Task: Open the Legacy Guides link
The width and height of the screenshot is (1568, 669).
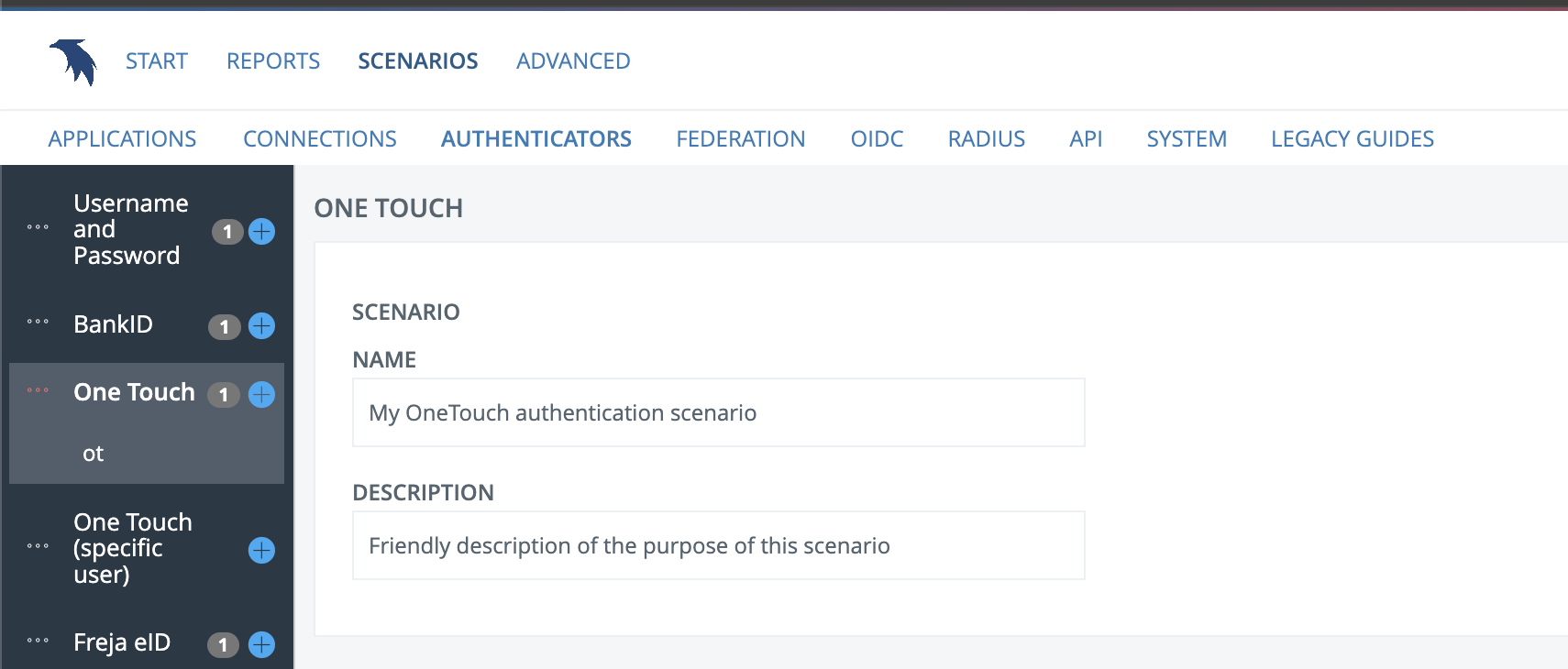Action: pos(1352,139)
